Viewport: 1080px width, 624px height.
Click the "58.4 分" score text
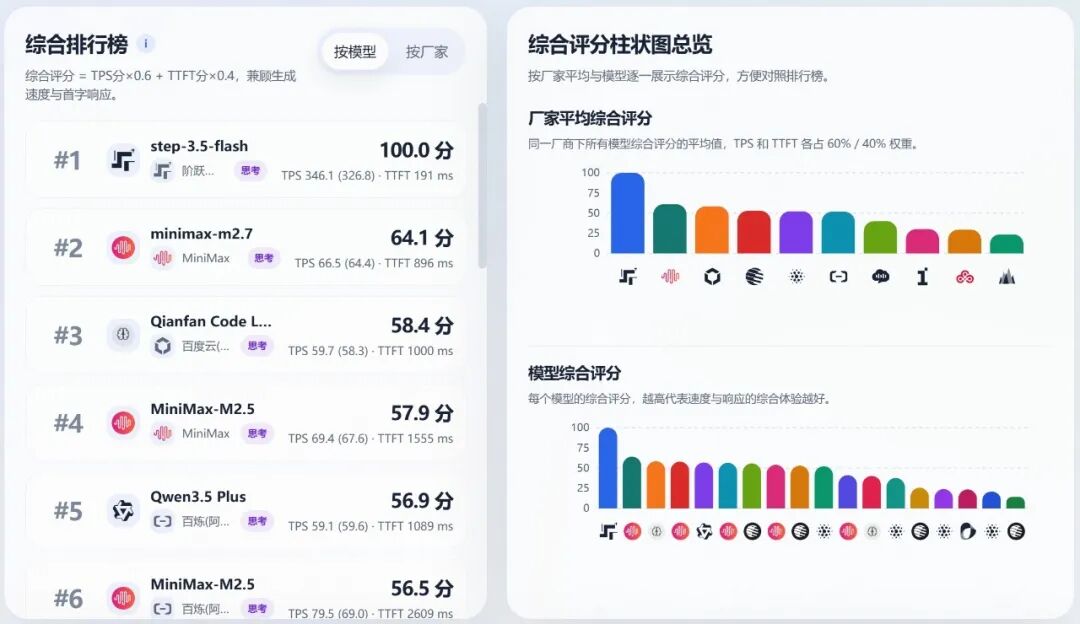click(x=422, y=325)
